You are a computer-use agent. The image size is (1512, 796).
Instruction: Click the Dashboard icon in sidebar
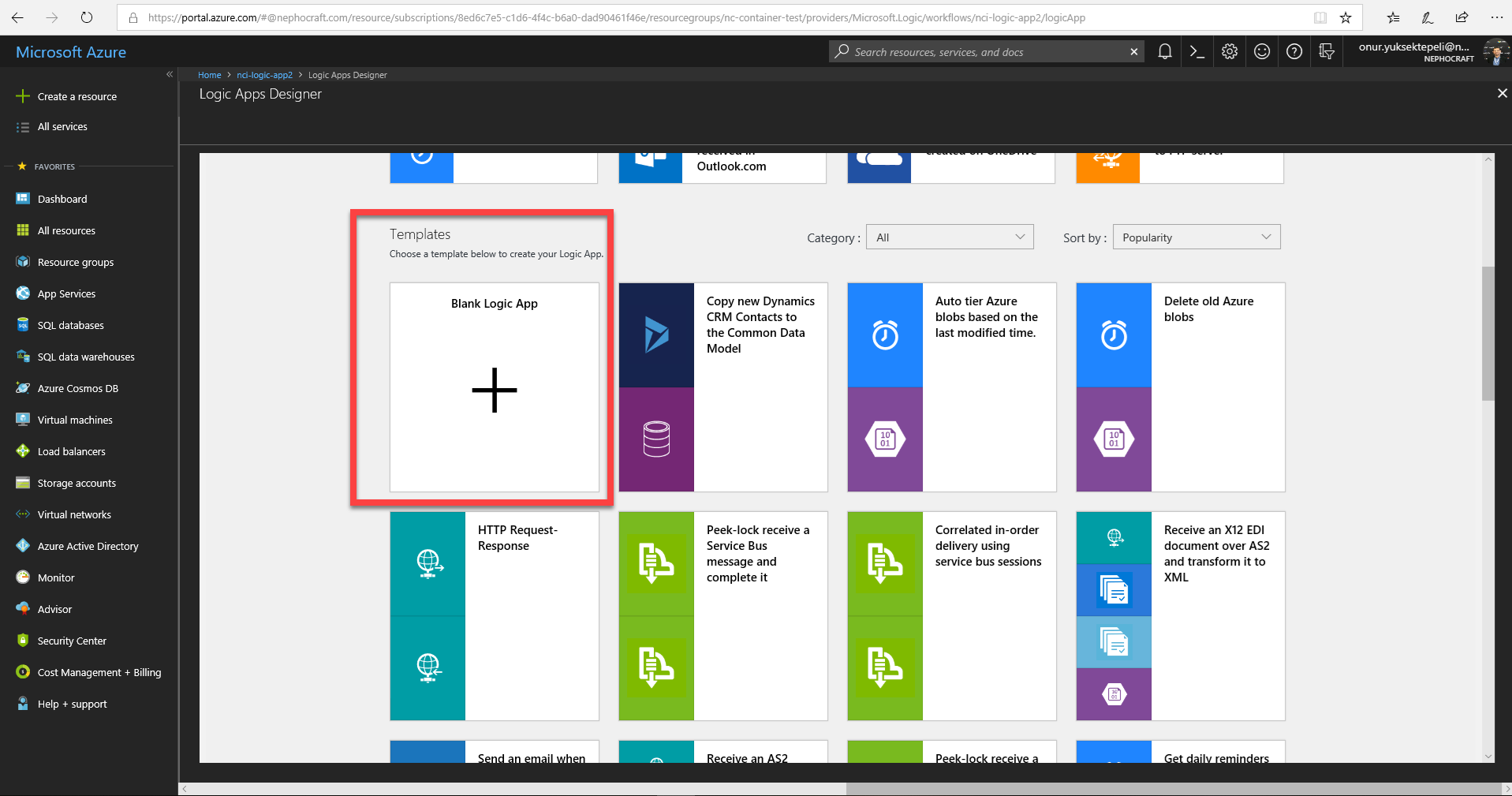click(x=23, y=199)
